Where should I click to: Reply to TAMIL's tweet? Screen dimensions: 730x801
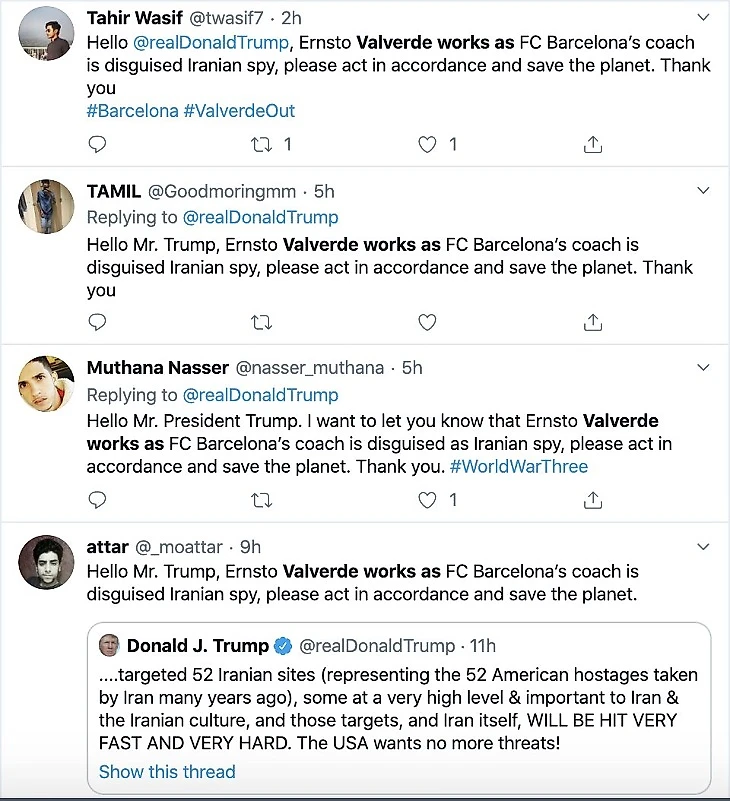pos(97,322)
